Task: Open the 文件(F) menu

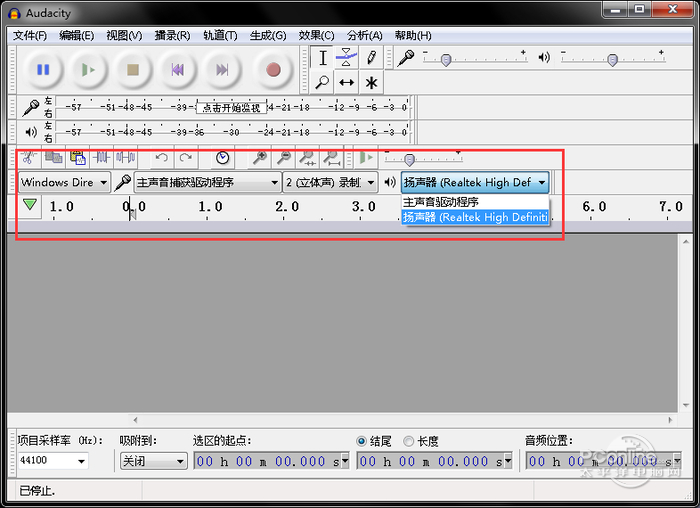Action: [x=30, y=35]
